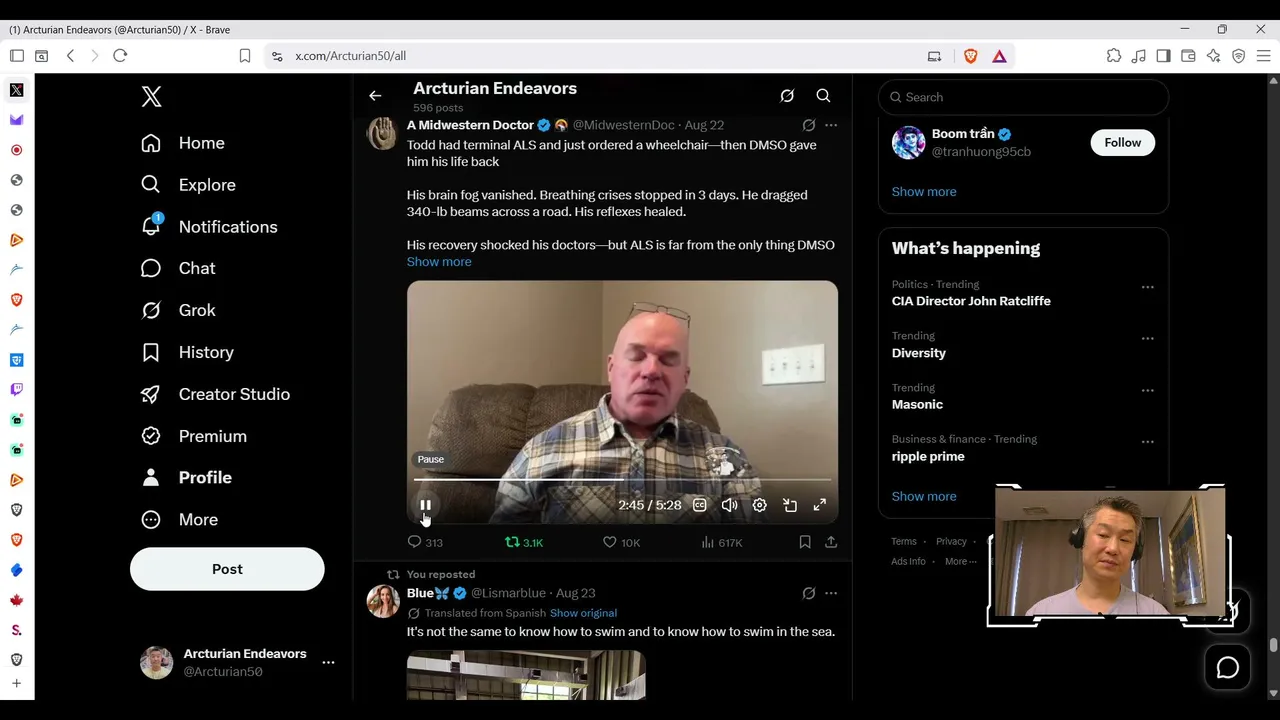Reply to the Midwestern Doctor post
Image resolution: width=1280 pixels, height=720 pixels.
point(425,542)
